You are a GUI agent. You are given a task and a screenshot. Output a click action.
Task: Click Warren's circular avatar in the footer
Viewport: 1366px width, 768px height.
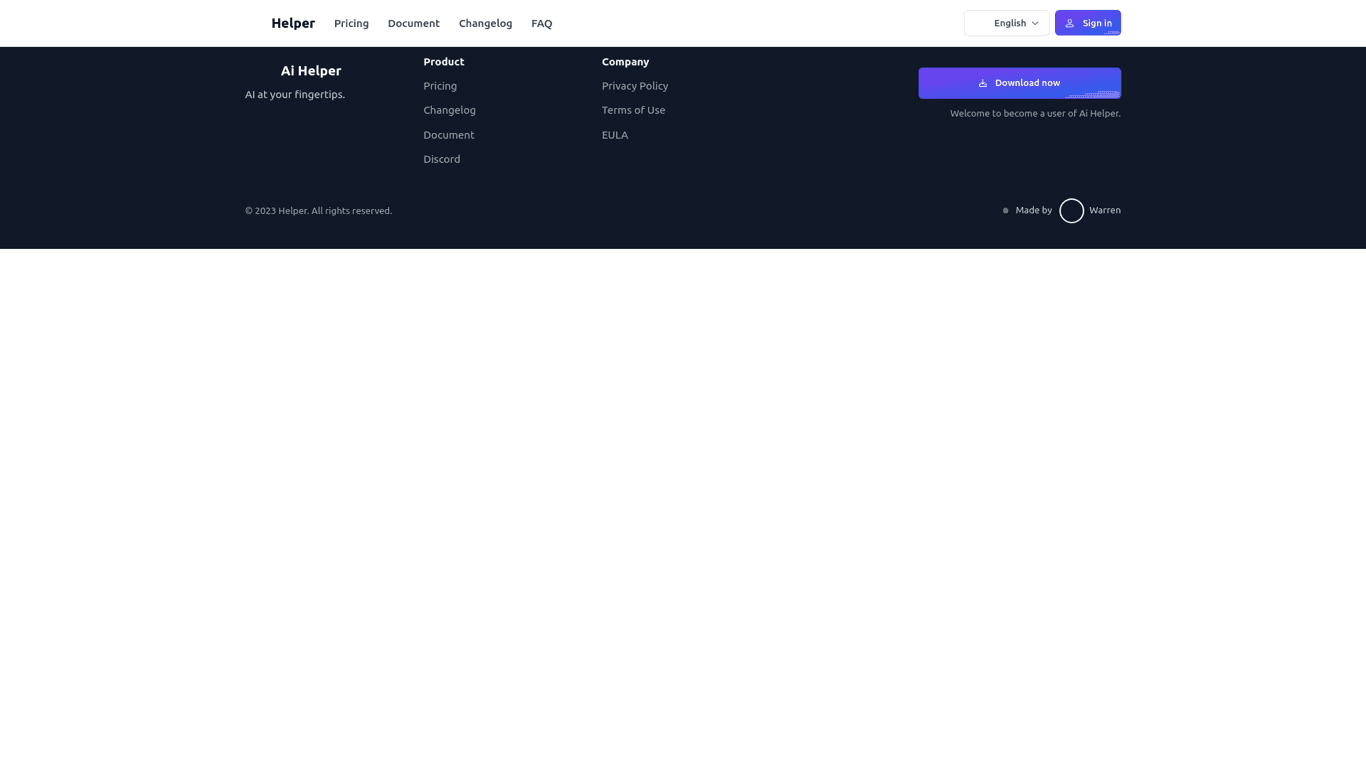(1071, 210)
